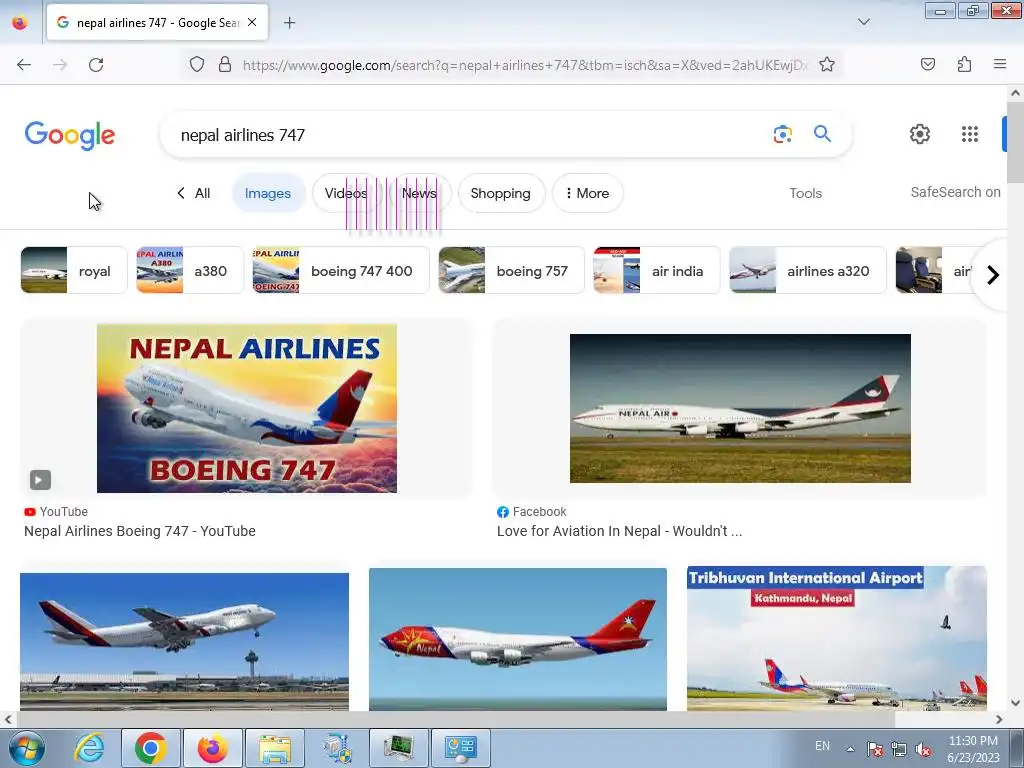Open the Tools filter options

805,193
